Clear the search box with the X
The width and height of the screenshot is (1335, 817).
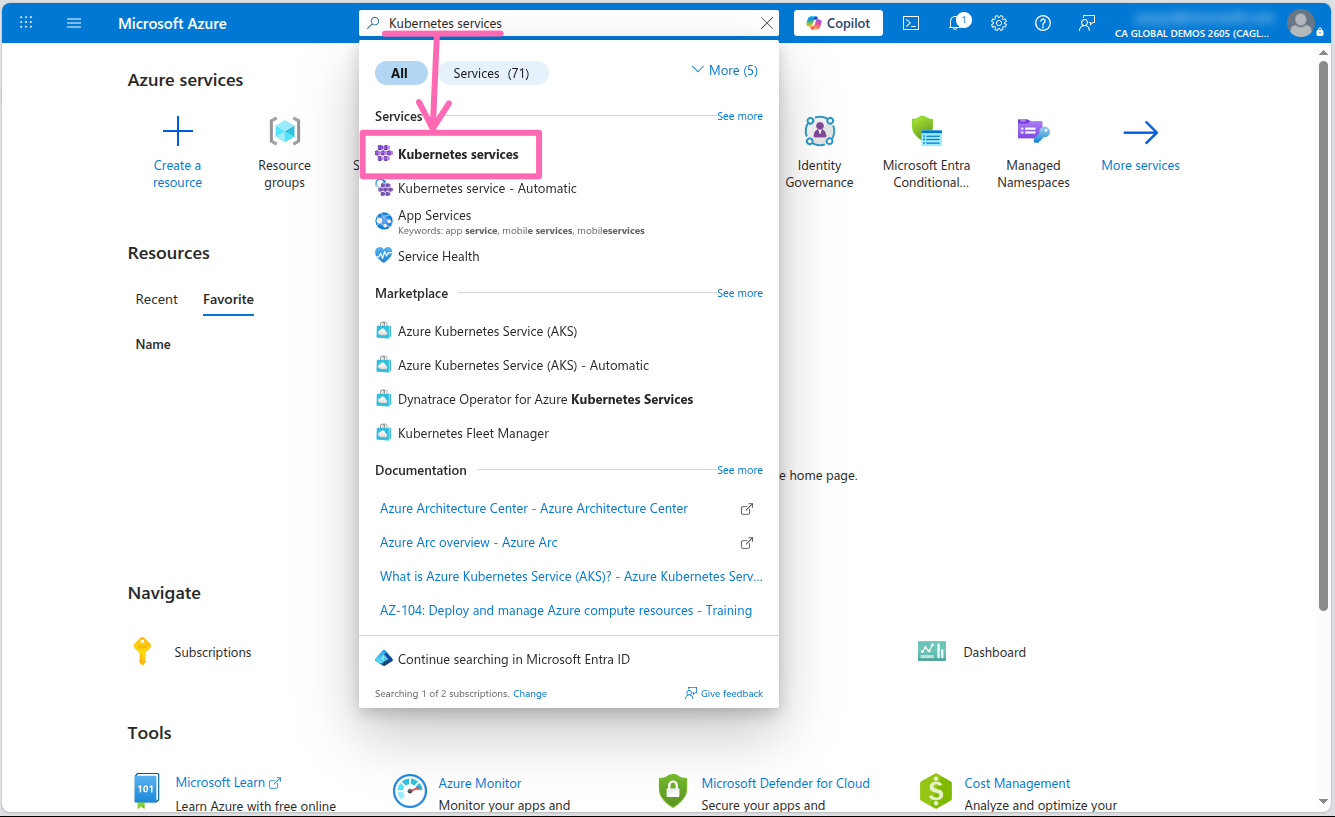point(767,23)
